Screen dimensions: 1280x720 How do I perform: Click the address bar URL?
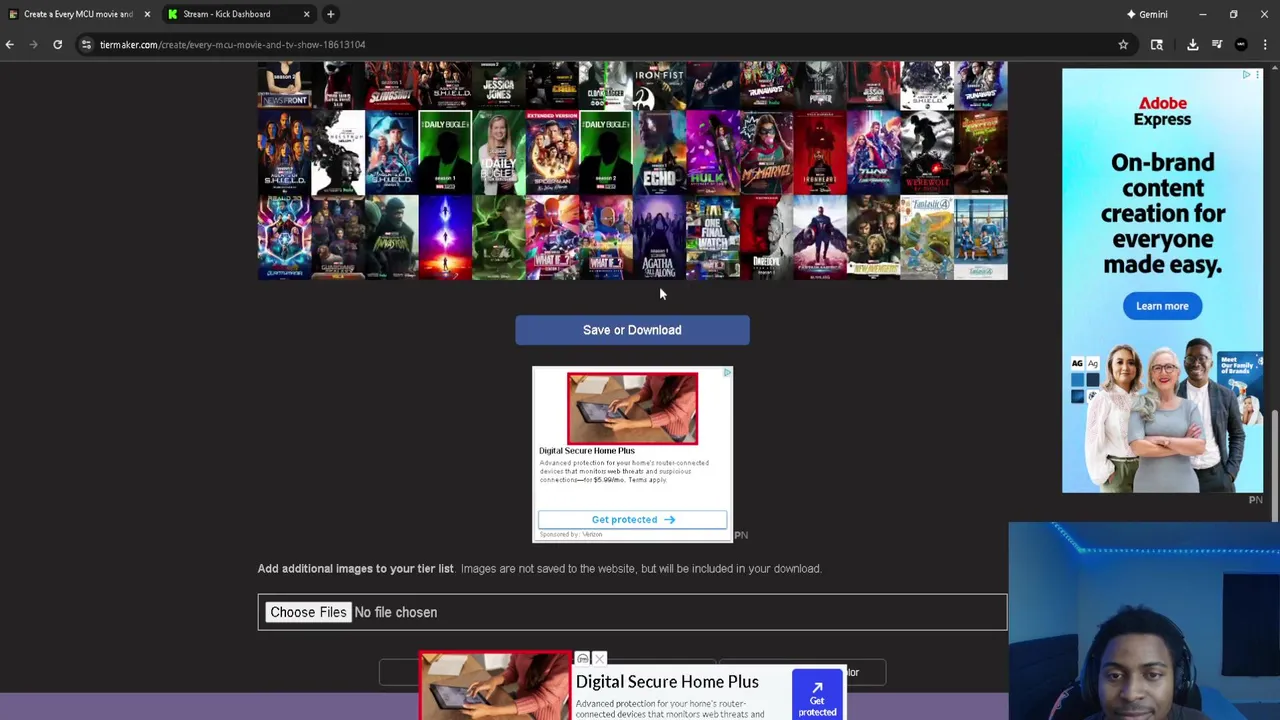click(232, 44)
